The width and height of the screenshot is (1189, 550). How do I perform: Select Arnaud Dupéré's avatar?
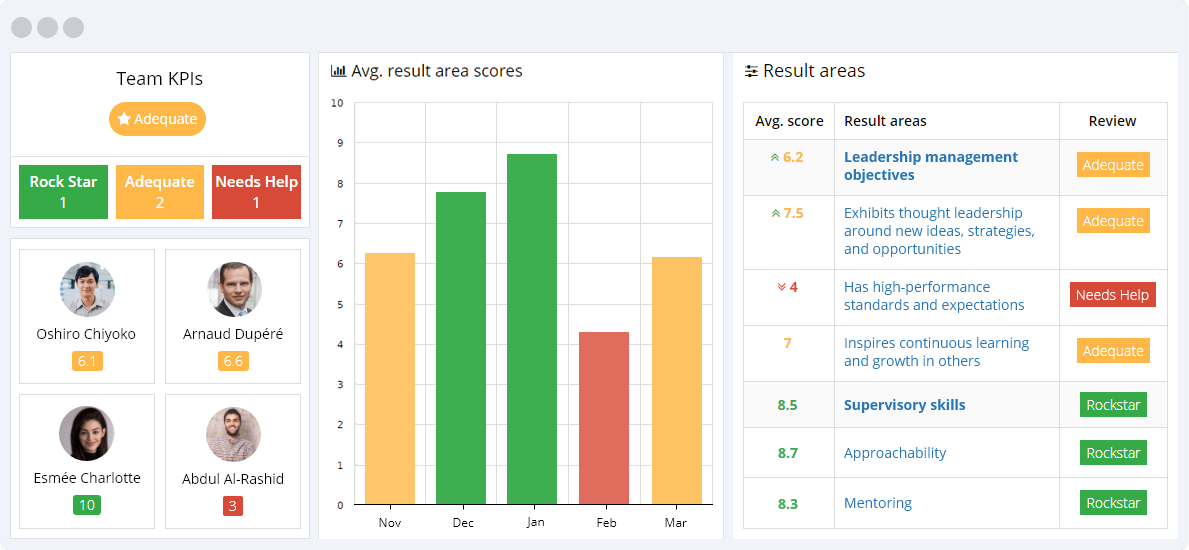pyautogui.click(x=233, y=290)
